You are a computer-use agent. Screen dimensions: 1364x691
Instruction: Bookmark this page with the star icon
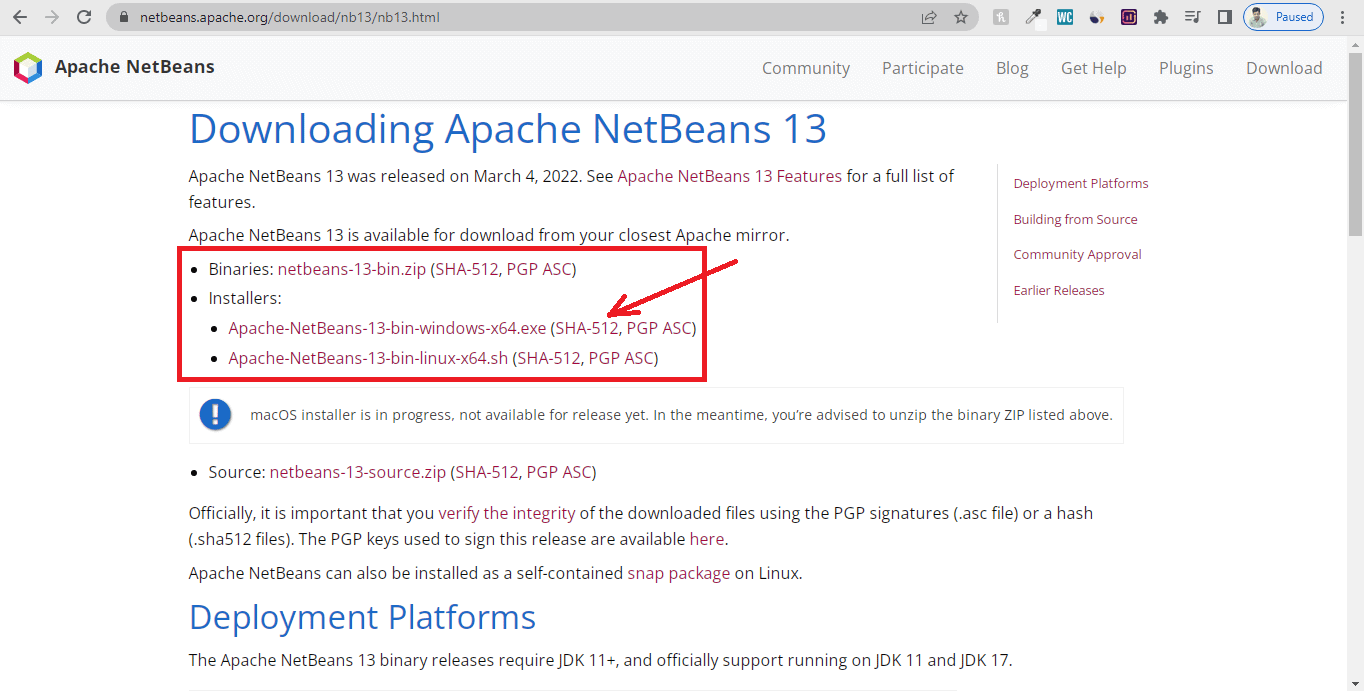(x=961, y=17)
